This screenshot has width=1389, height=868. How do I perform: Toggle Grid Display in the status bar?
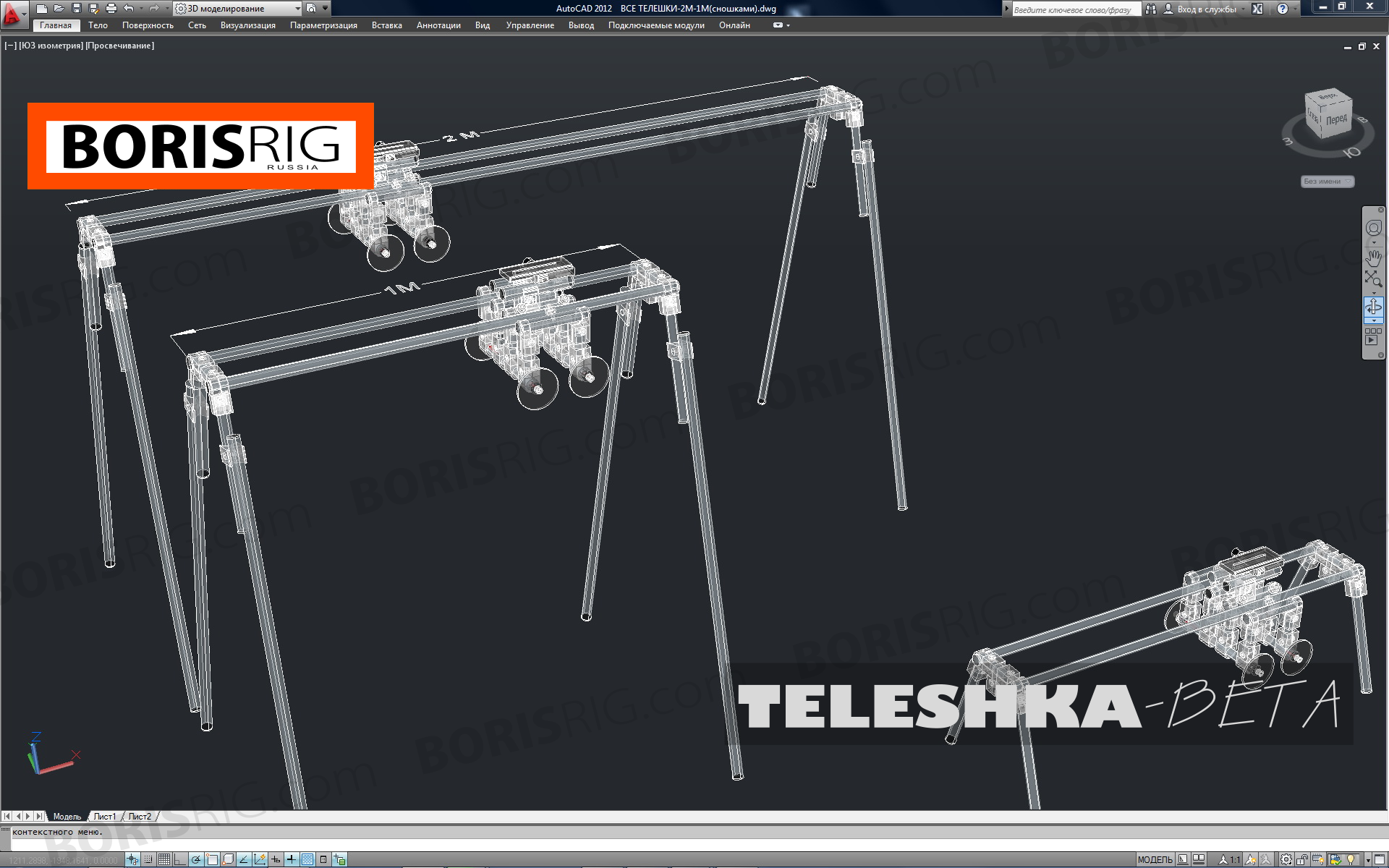pos(164,859)
